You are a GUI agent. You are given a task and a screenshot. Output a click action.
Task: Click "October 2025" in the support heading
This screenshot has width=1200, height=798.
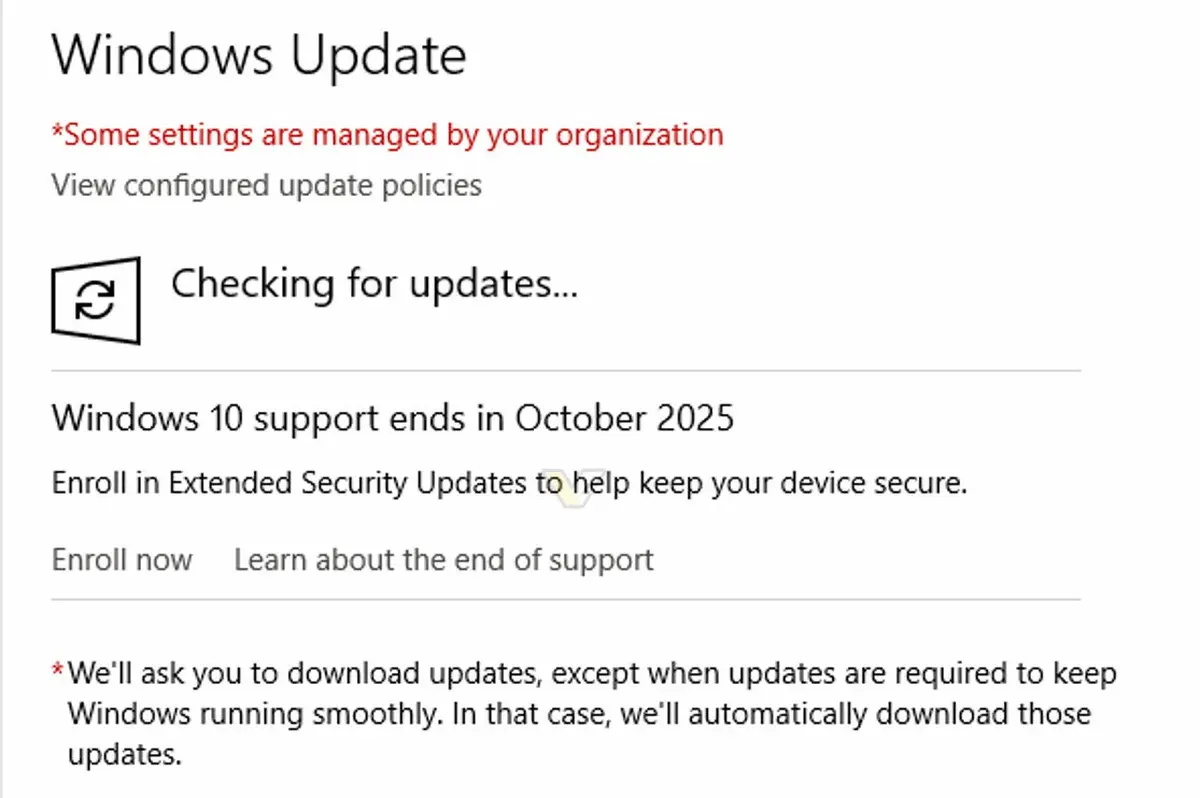(x=624, y=418)
